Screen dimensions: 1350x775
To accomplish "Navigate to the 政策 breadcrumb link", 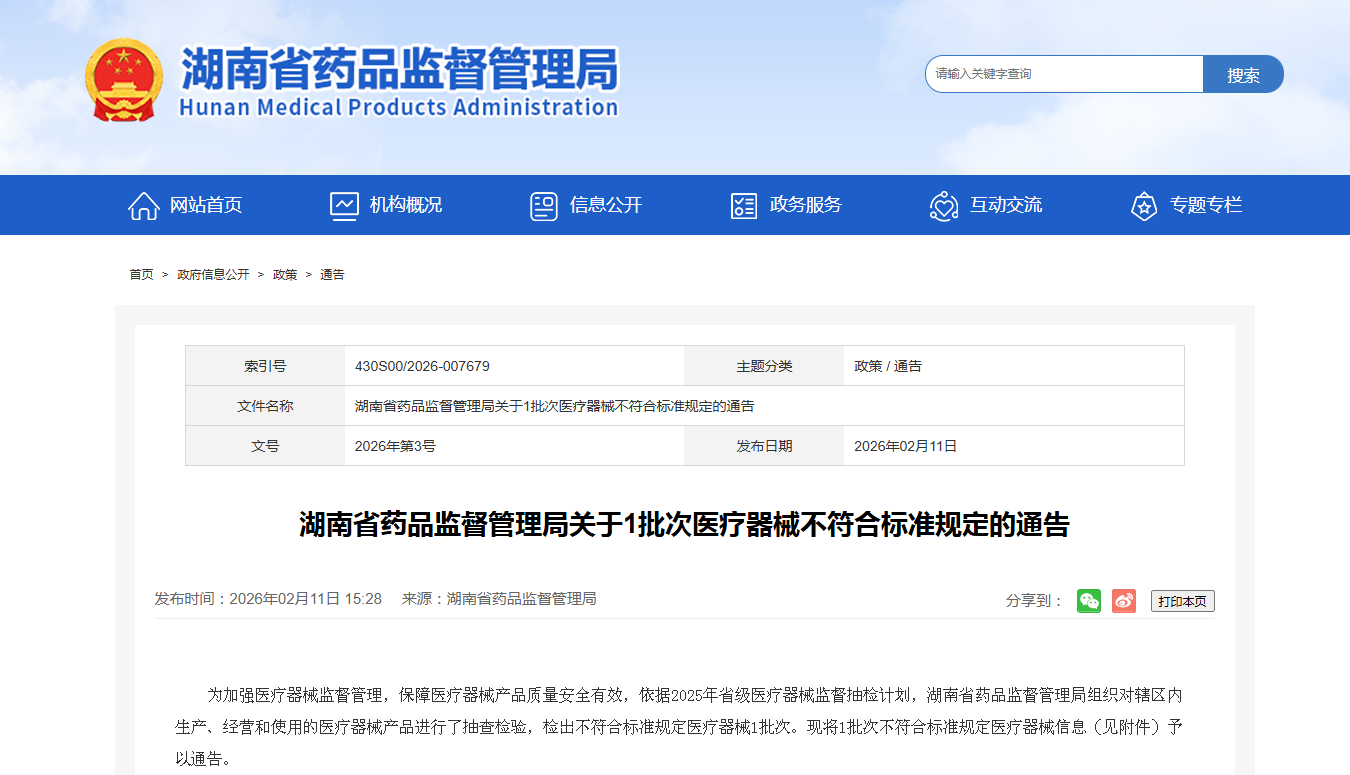I will (285, 274).
